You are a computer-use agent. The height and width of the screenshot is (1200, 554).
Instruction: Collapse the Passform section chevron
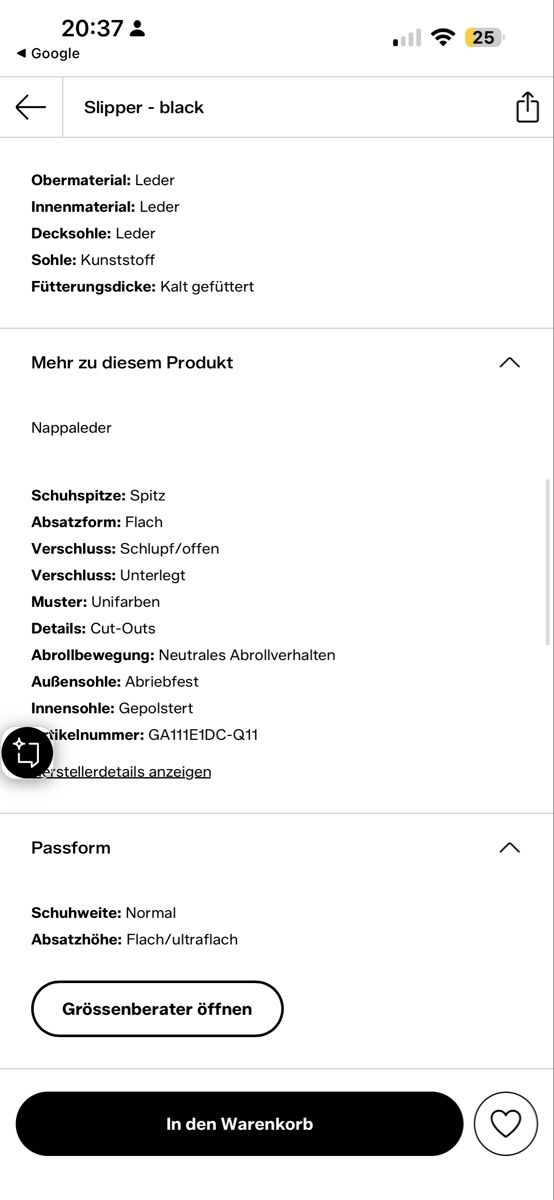point(509,847)
